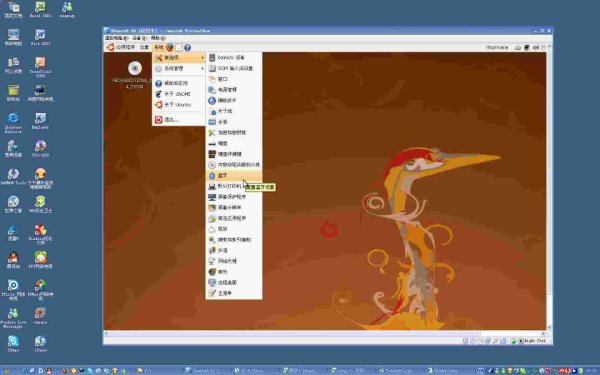Open VirtualBox 虚拟电脑 machine menu

[116, 38]
